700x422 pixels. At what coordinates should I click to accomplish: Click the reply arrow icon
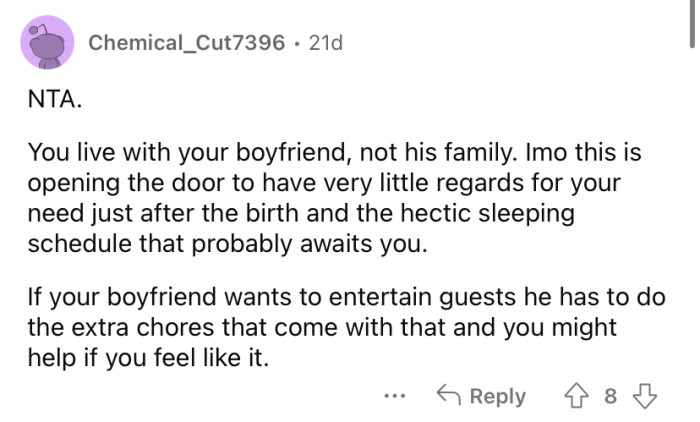click(448, 396)
